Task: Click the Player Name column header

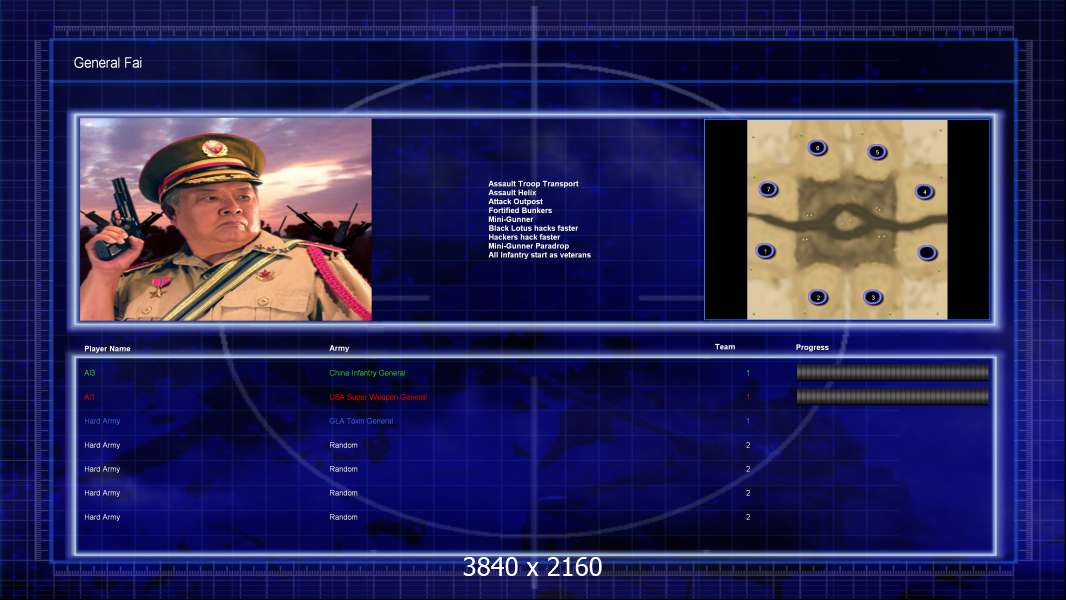Action: [107, 349]
